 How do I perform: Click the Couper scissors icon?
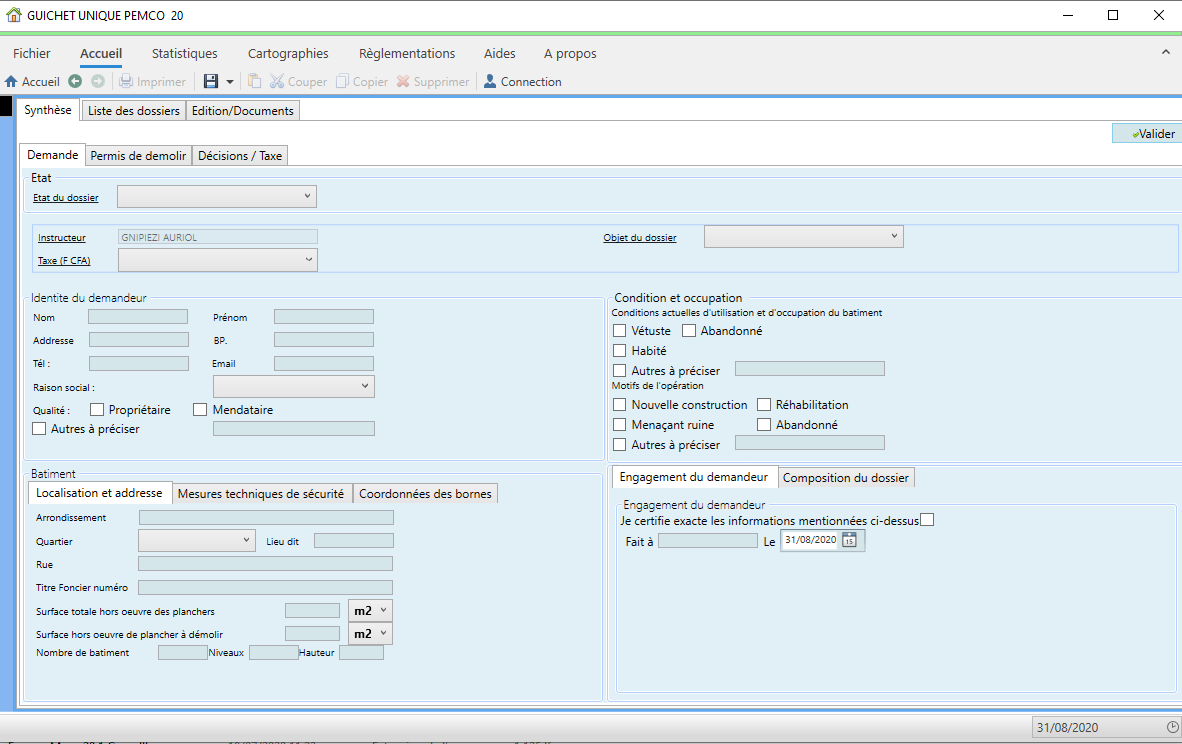click(277, 81)
